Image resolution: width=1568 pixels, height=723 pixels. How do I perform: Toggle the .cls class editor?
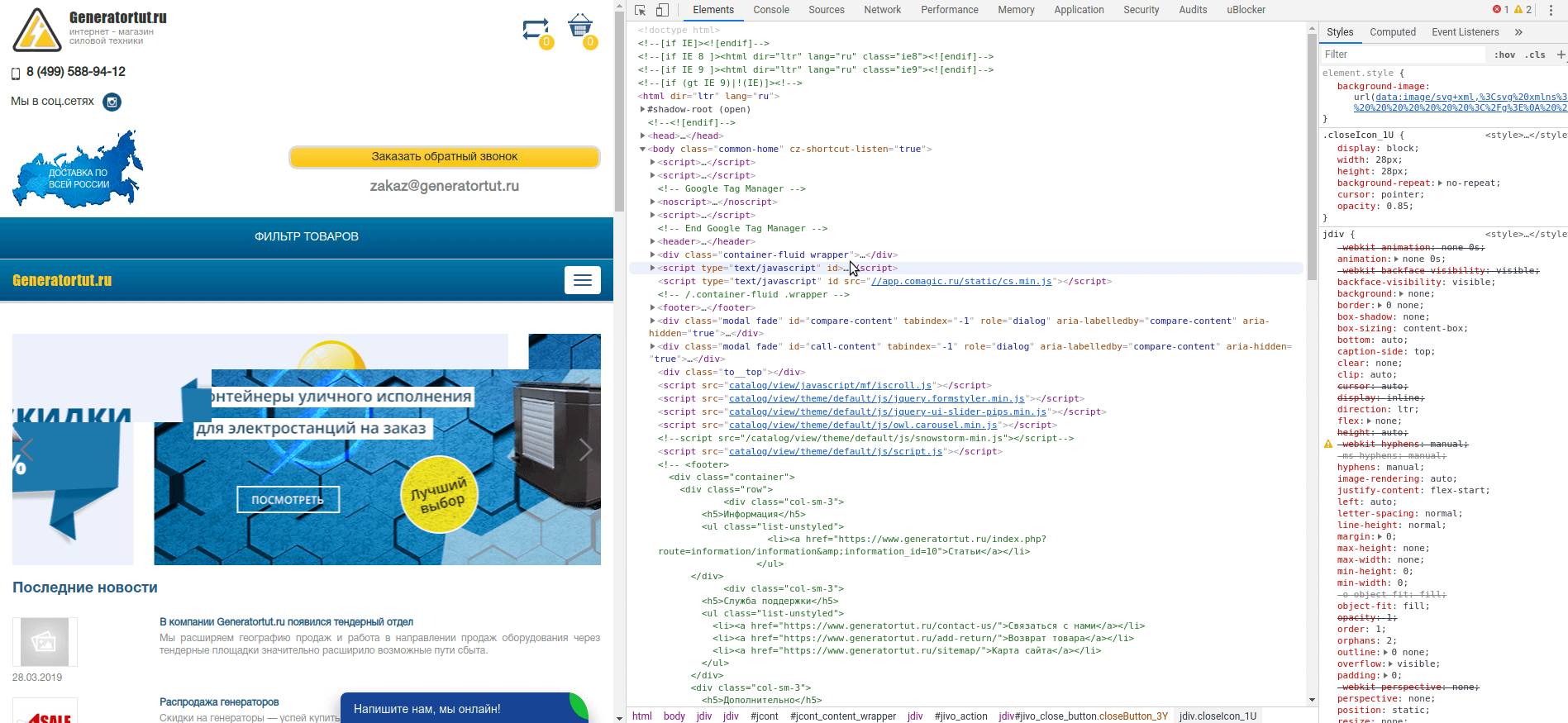(1535, 55)
